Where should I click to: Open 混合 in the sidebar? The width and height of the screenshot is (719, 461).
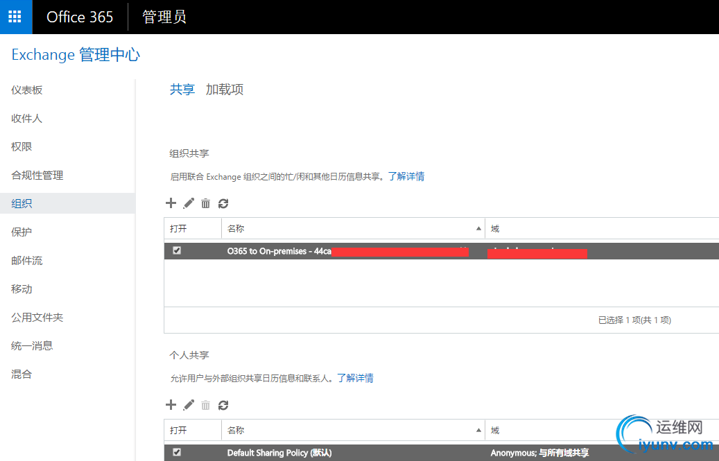pos(22,374)
